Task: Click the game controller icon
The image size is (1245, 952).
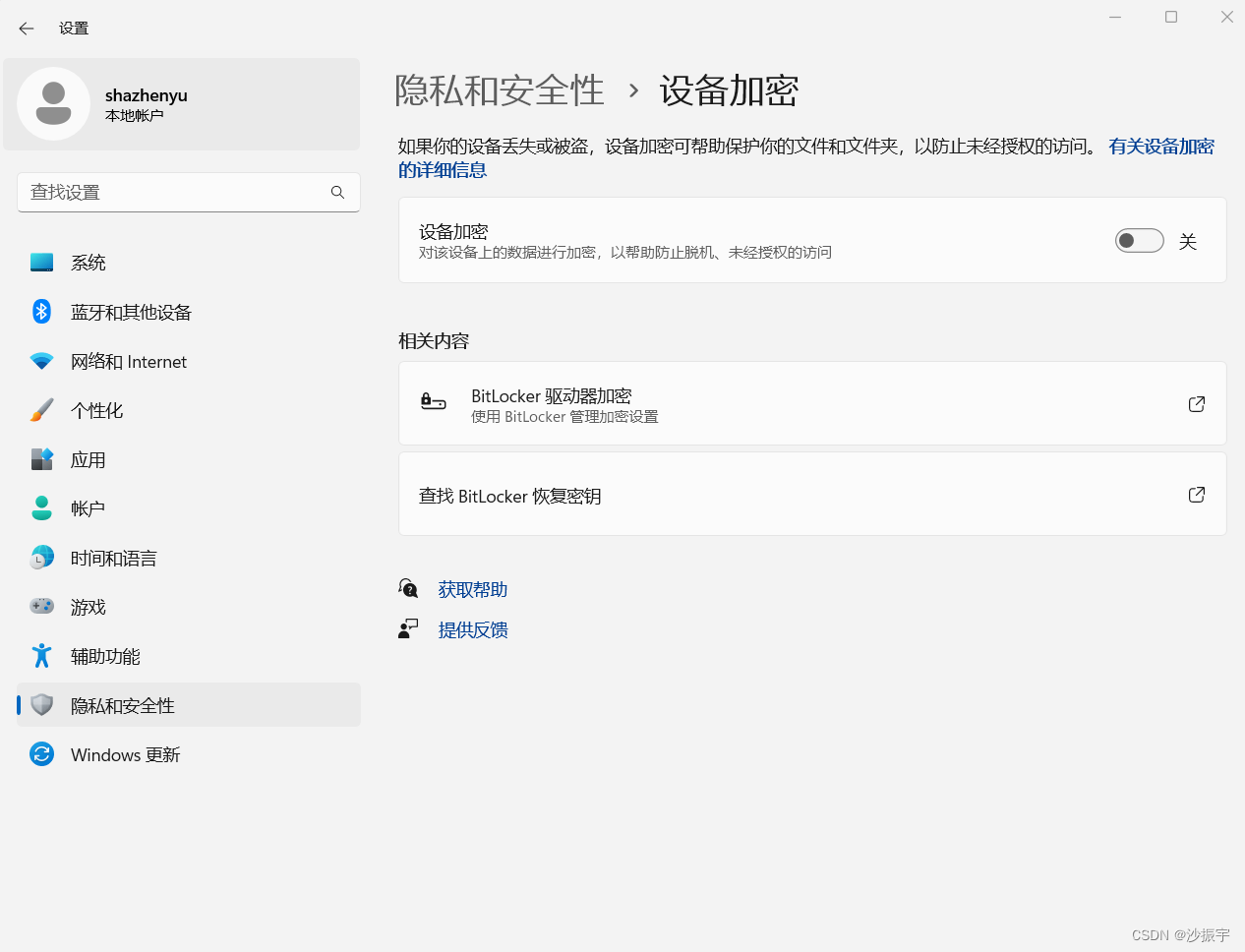Action: (41, 607)
